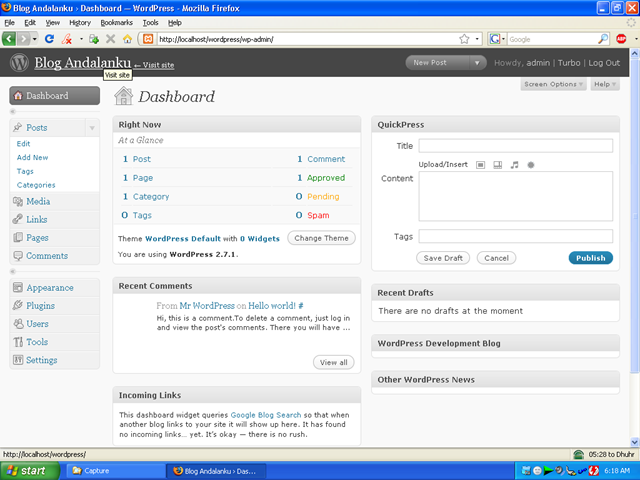Open the Edit menu

(x=30, y=22)
